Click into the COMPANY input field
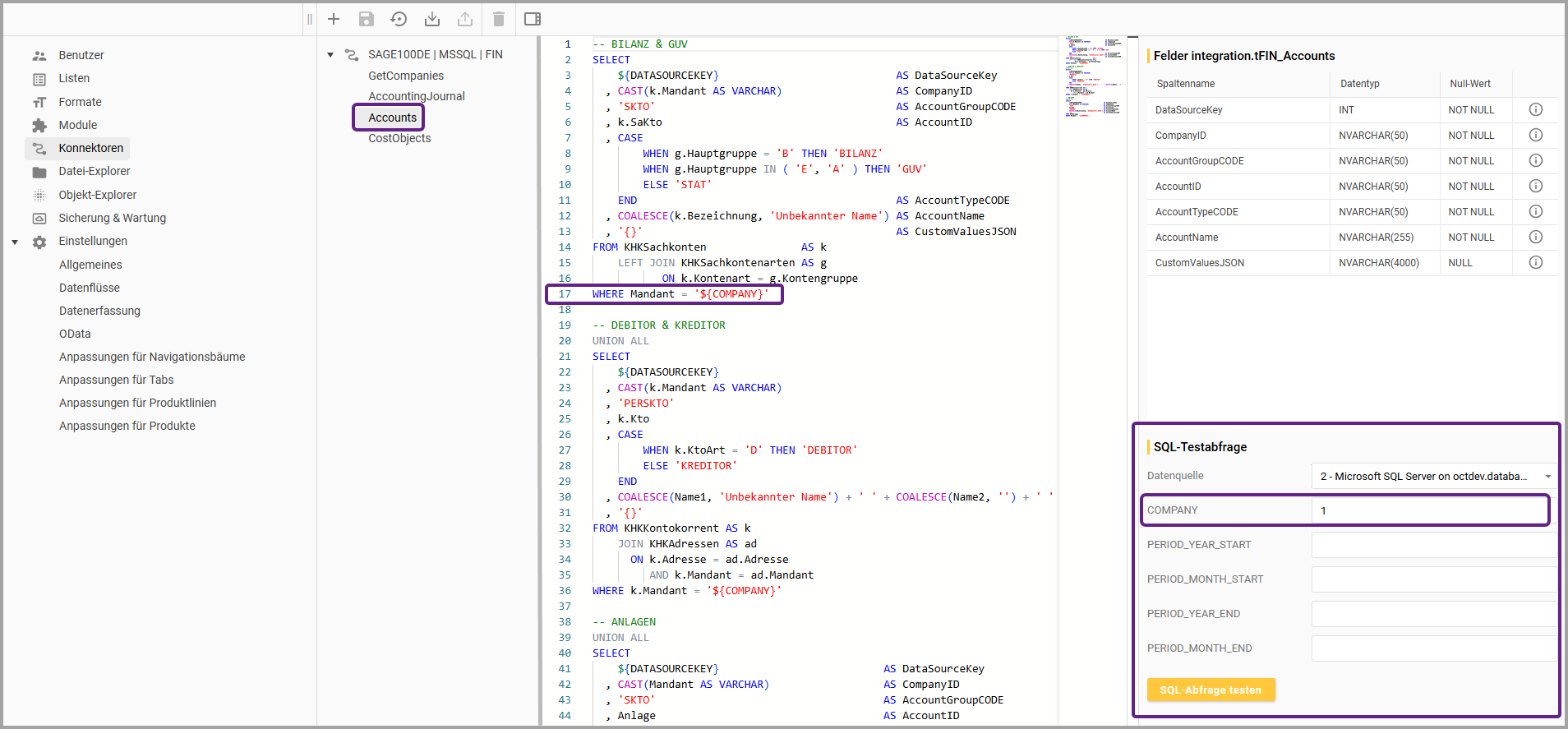 (x=1430, y=510)
